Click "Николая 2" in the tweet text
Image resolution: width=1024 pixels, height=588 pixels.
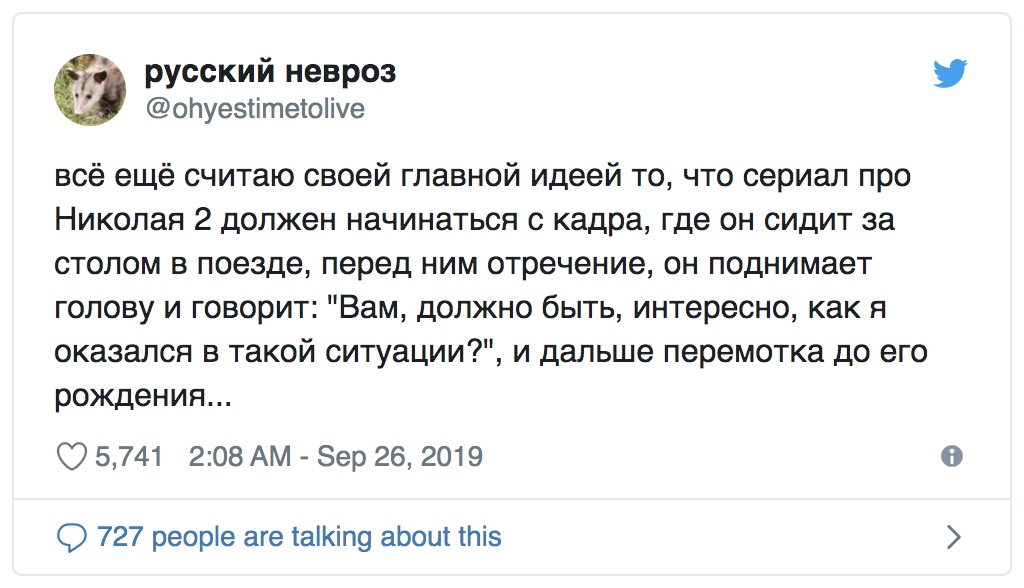(x=133, y=220)
